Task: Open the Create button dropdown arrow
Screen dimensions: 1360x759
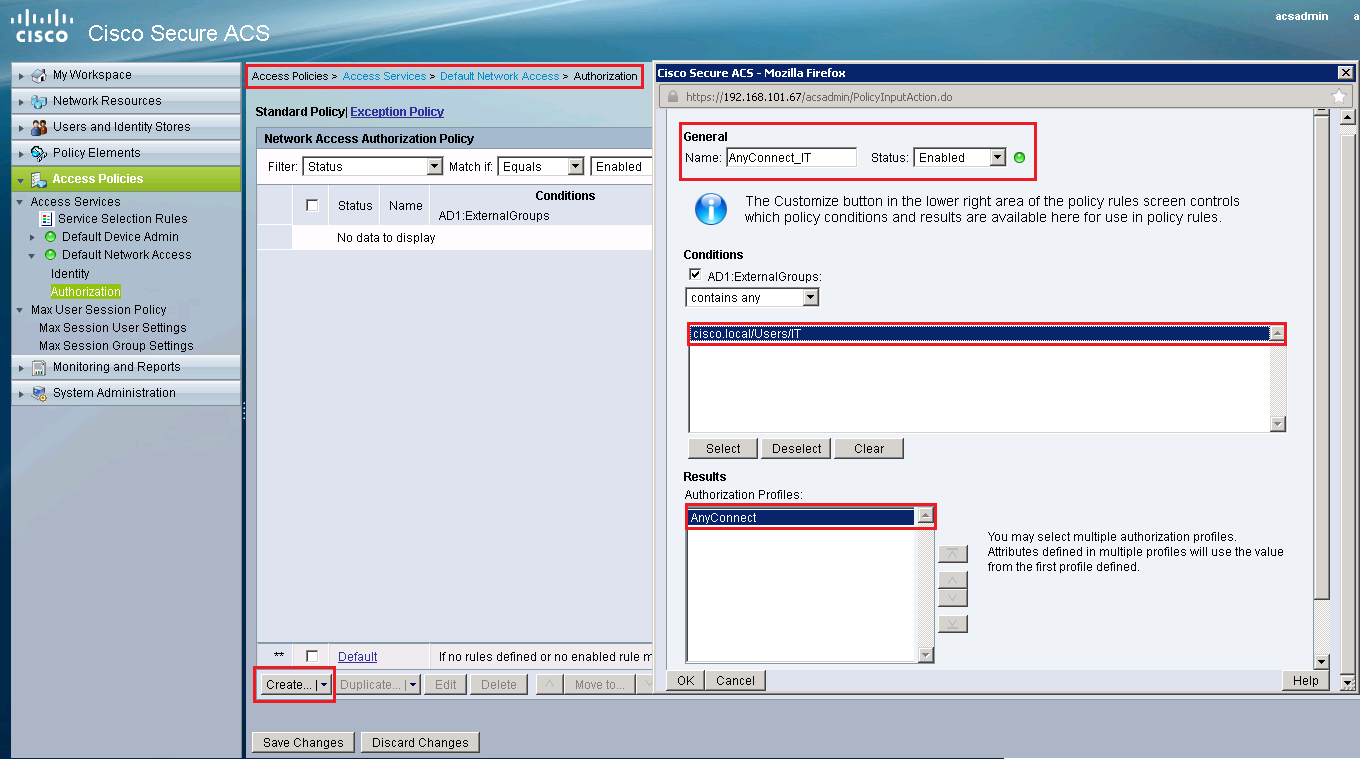Action: [323, 685]
